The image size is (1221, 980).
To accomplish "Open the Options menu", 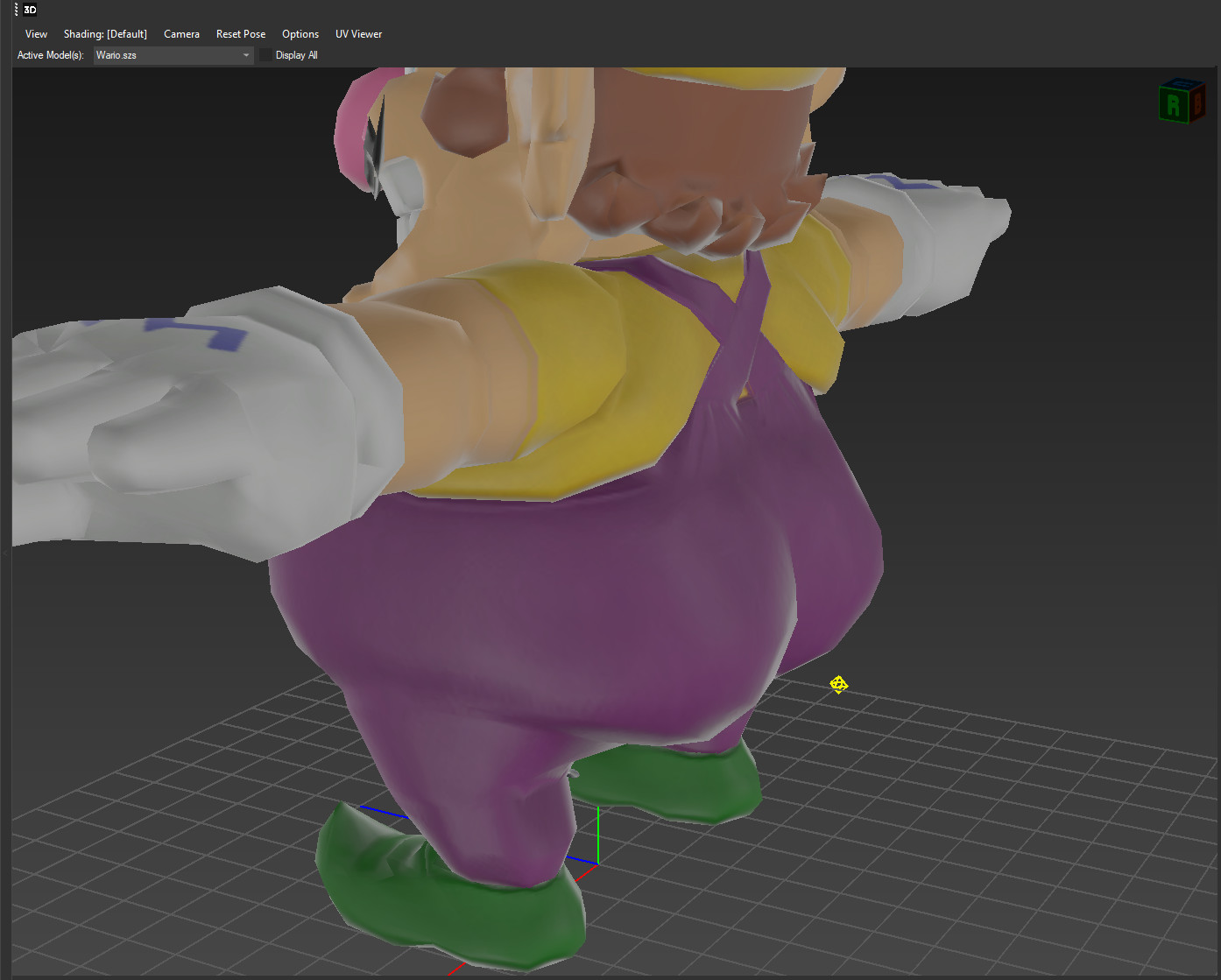I will pos(300,33).
